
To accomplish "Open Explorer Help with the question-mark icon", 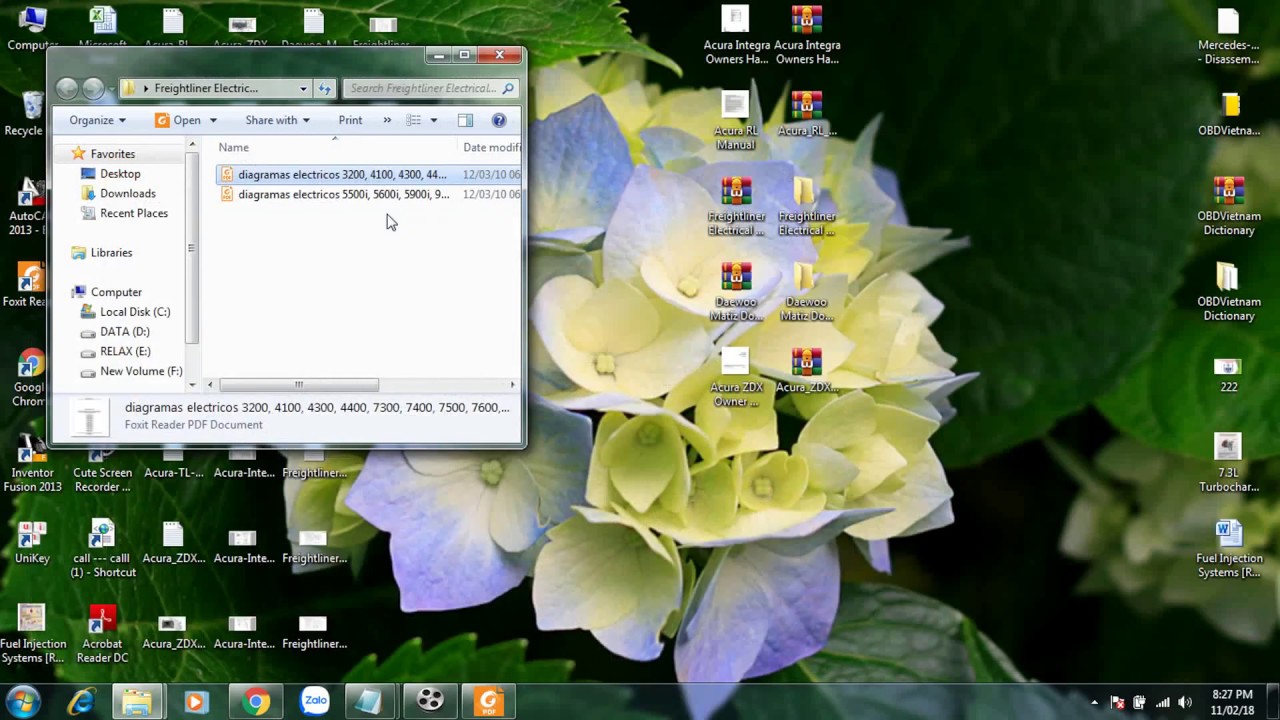I will pyautogui.click(x=499, y=120).
